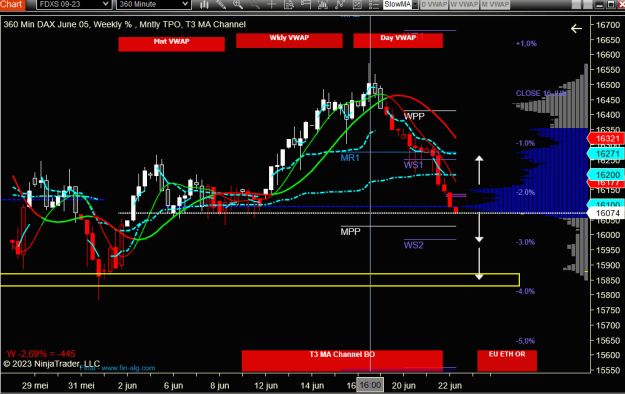Toggle the chart trader icon
The width and height of the screenshot is (625, 394).
[x=306, y=4]
